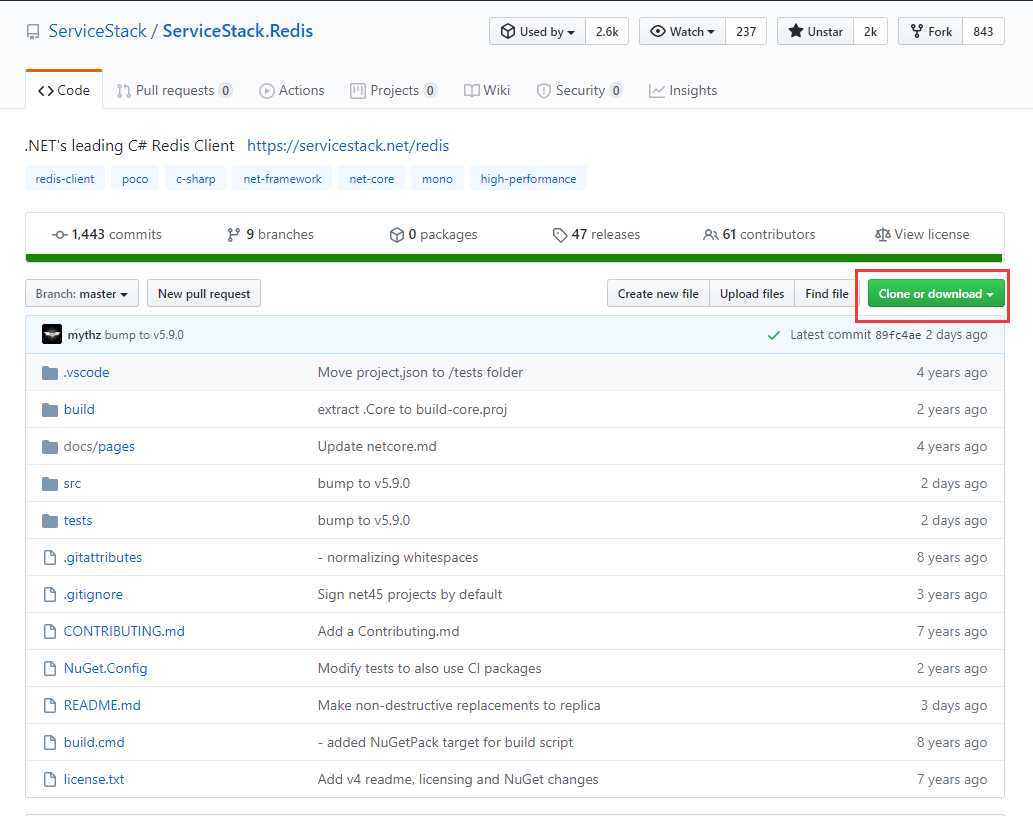Click the mythz user avatar icon
Screen dimensions: 1033x816
click(52, 335)
